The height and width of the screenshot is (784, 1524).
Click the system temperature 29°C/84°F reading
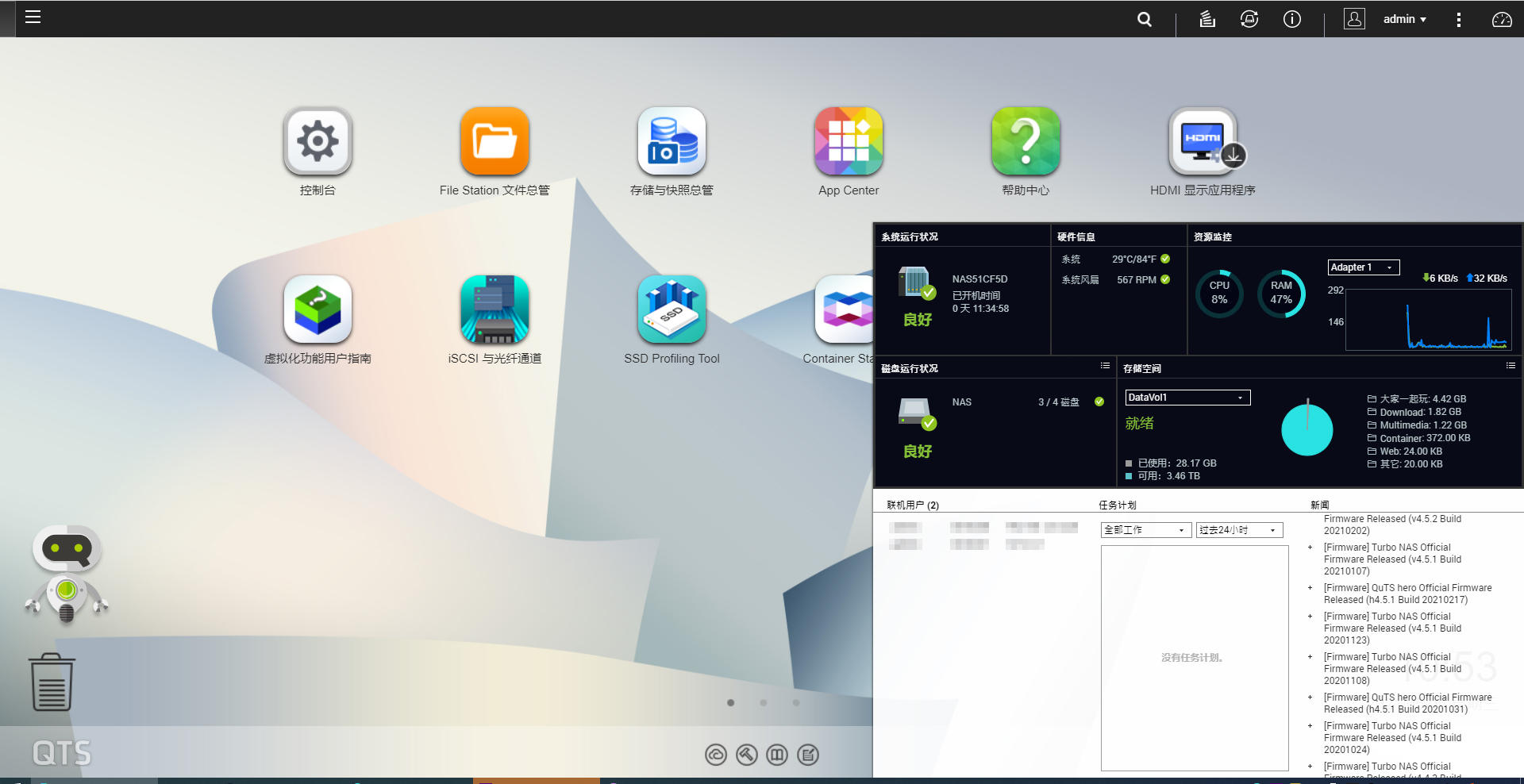tap(1133, 259)
